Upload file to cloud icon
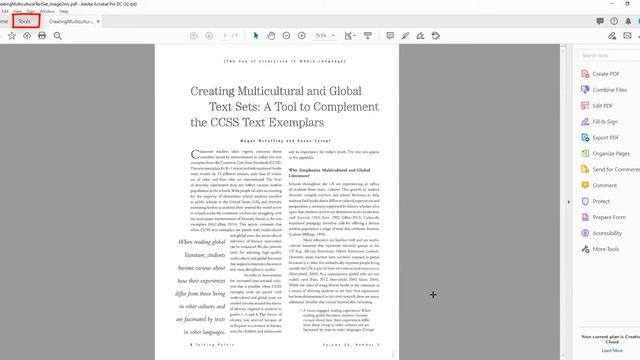Screen dimensions: 640x360 coord(27,36)
